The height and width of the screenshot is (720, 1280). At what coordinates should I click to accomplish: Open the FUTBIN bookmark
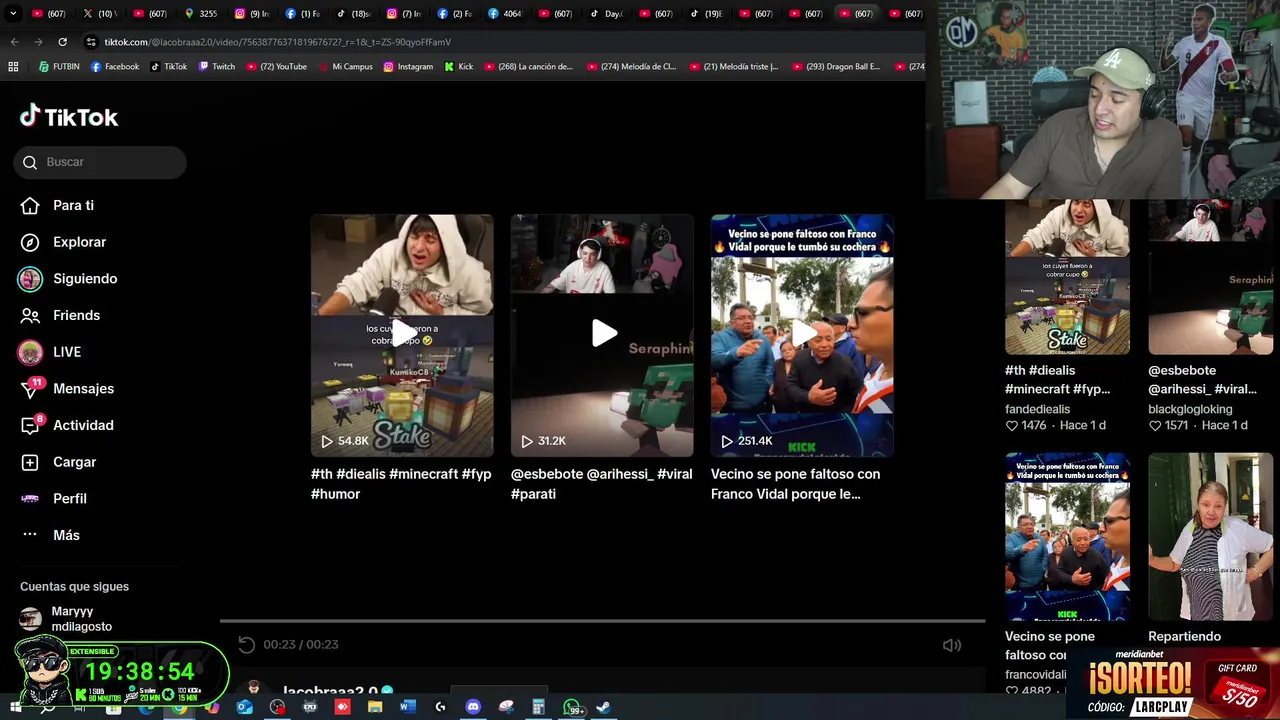click(59, 67)
